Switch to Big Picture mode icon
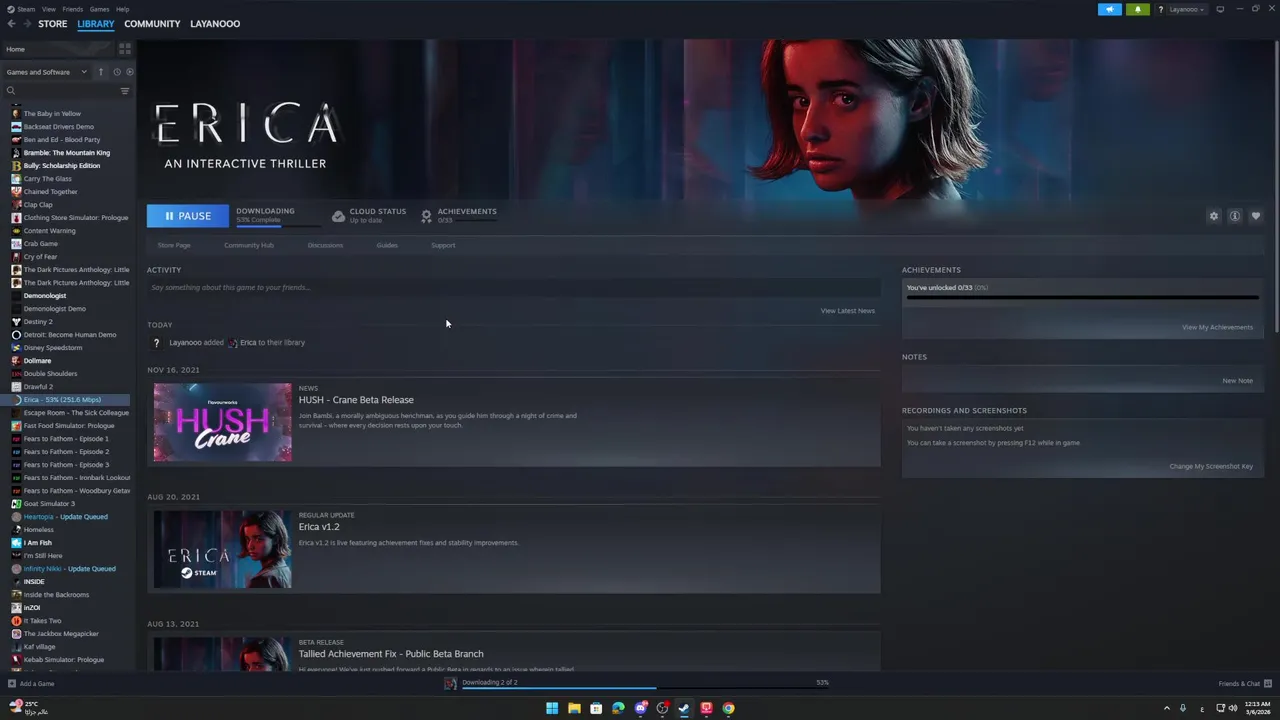The width and height of the screenshot is (1280, 720). click(x=1221, y=9)
